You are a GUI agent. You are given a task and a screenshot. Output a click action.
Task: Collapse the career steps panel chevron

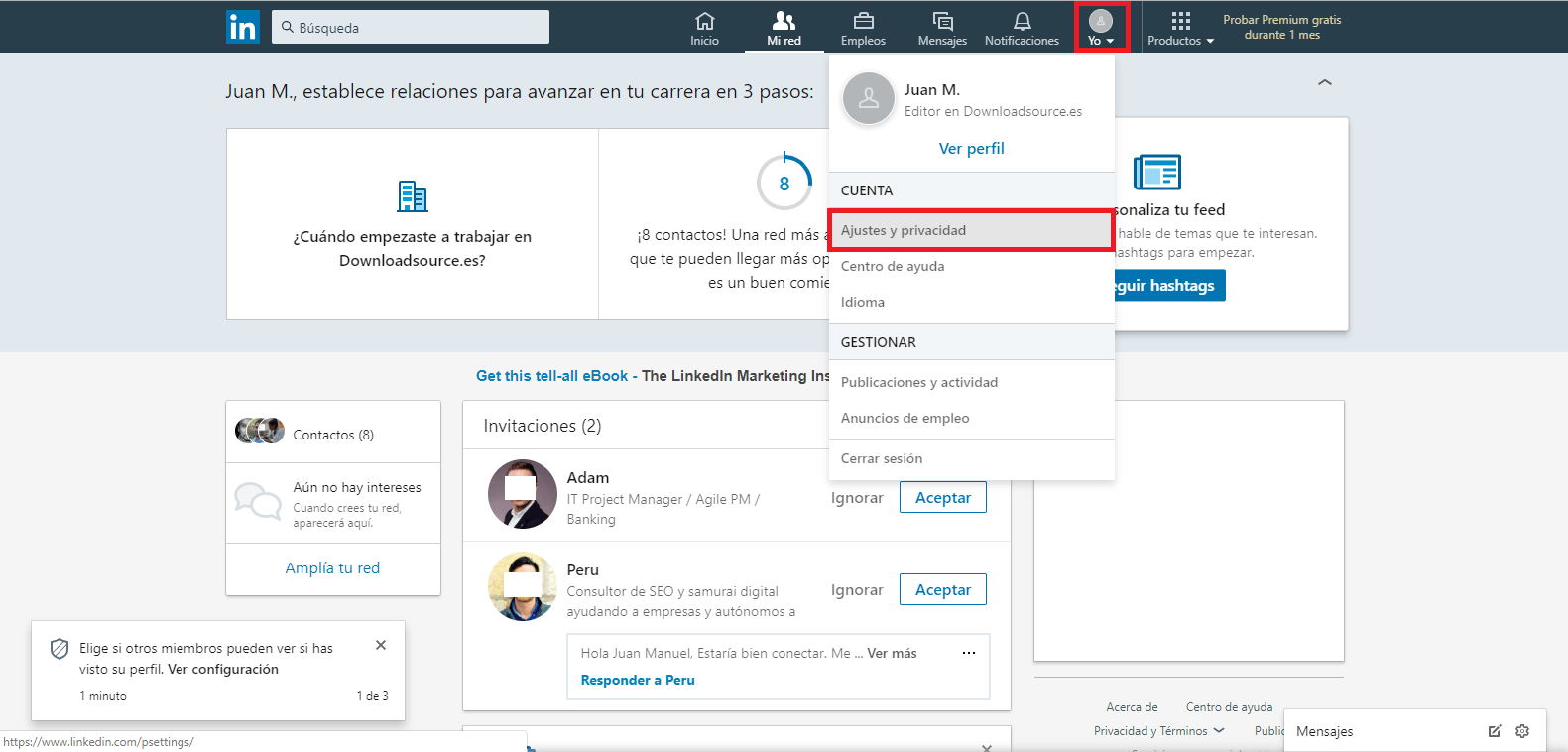tap(1324, 82)
